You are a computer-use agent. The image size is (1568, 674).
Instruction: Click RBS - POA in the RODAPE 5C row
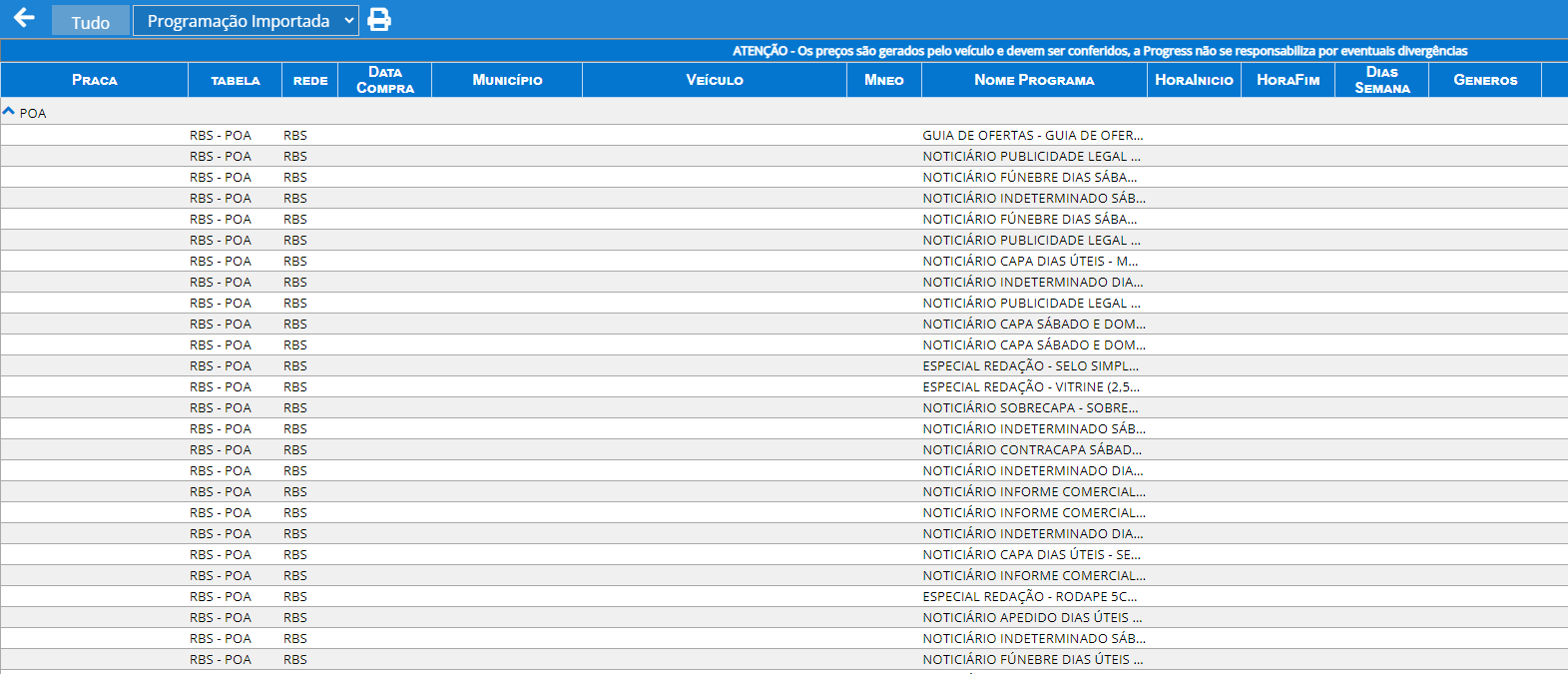(221, 596)
